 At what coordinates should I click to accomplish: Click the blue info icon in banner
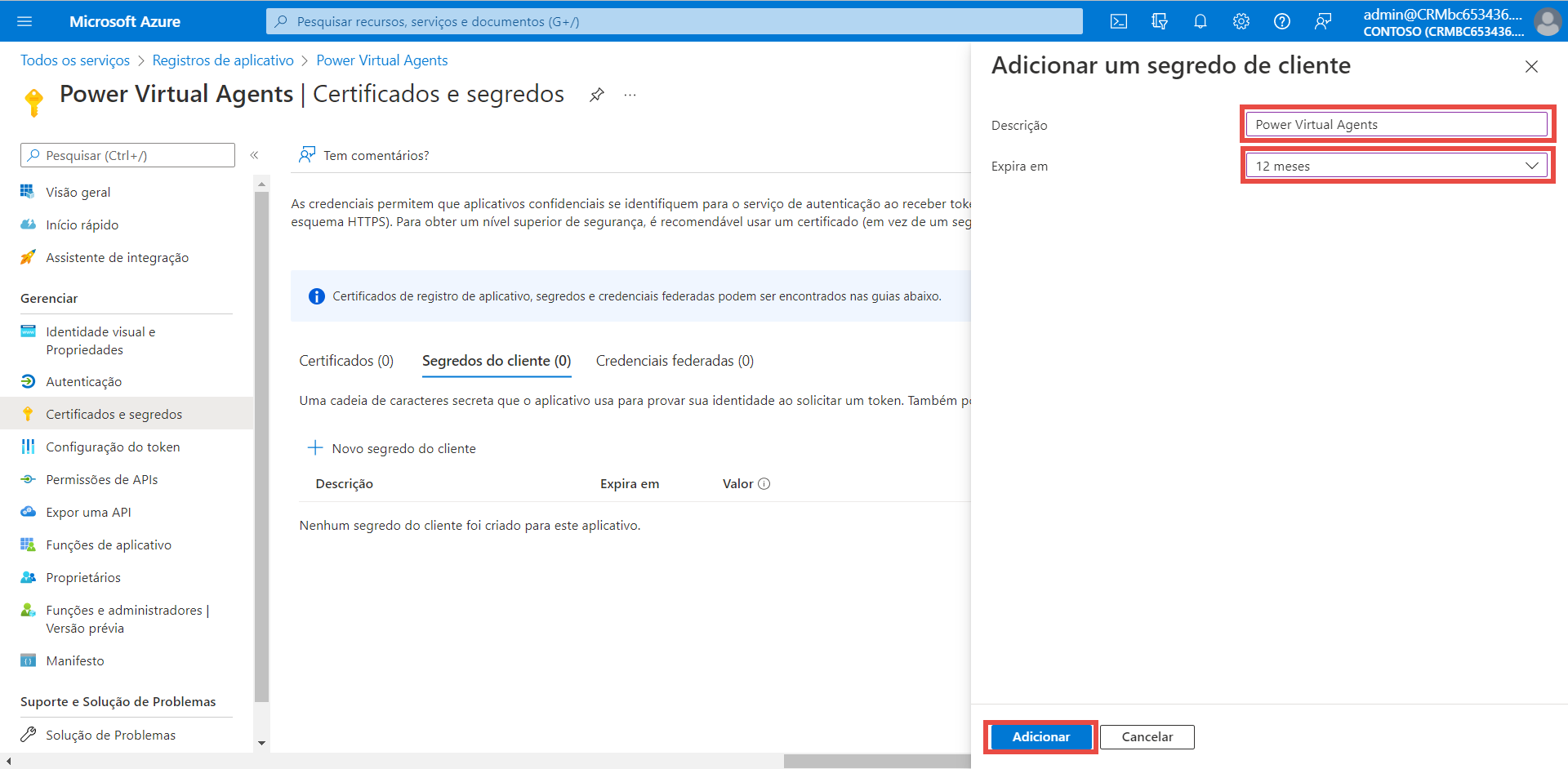click(x=317, y=296)
